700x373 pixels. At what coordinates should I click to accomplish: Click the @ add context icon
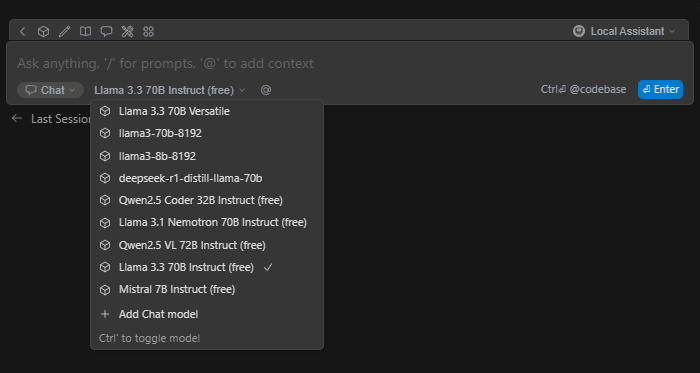tap(266, 90)
